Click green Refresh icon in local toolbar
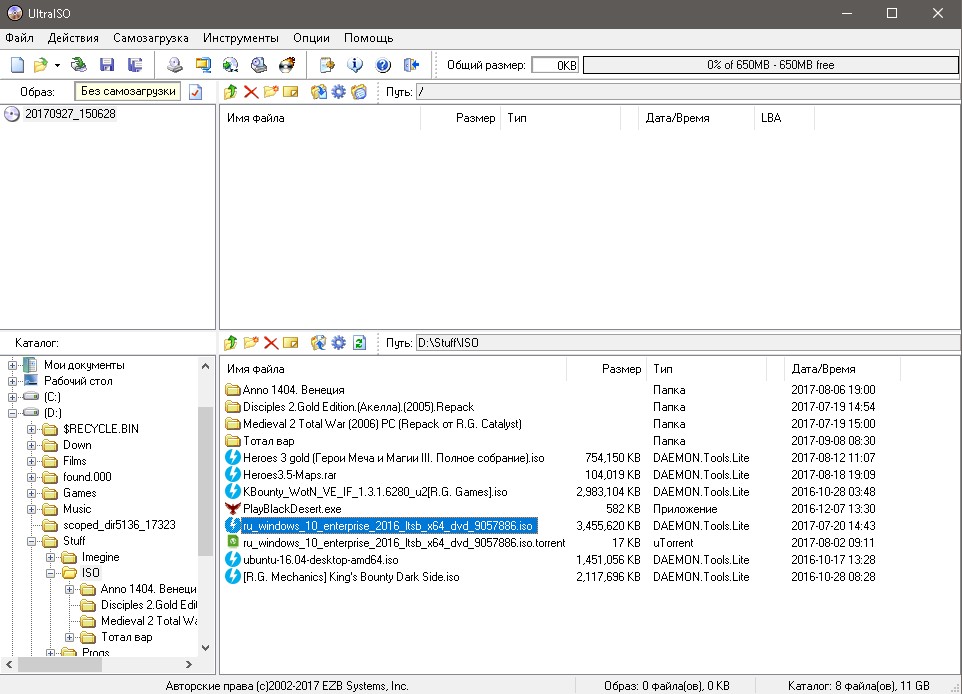This screenshot has height=694, width=962. point(360,342)
